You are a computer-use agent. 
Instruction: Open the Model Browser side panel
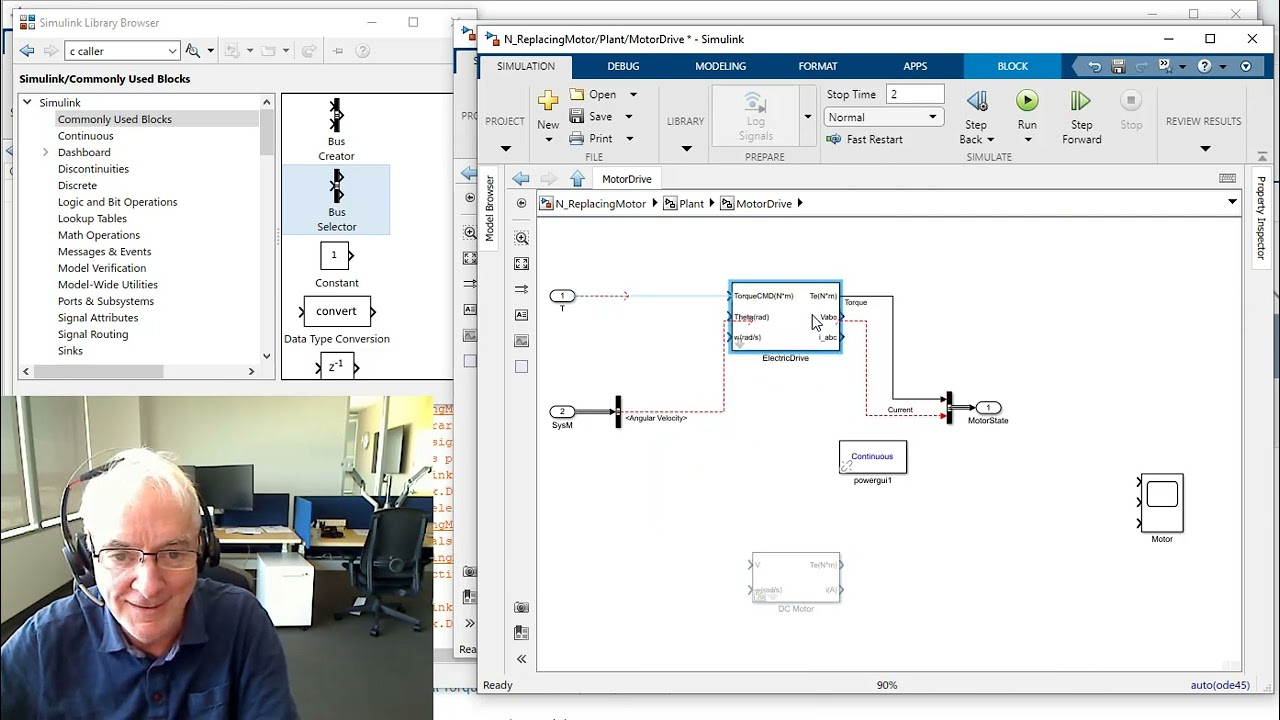[490, 208]
